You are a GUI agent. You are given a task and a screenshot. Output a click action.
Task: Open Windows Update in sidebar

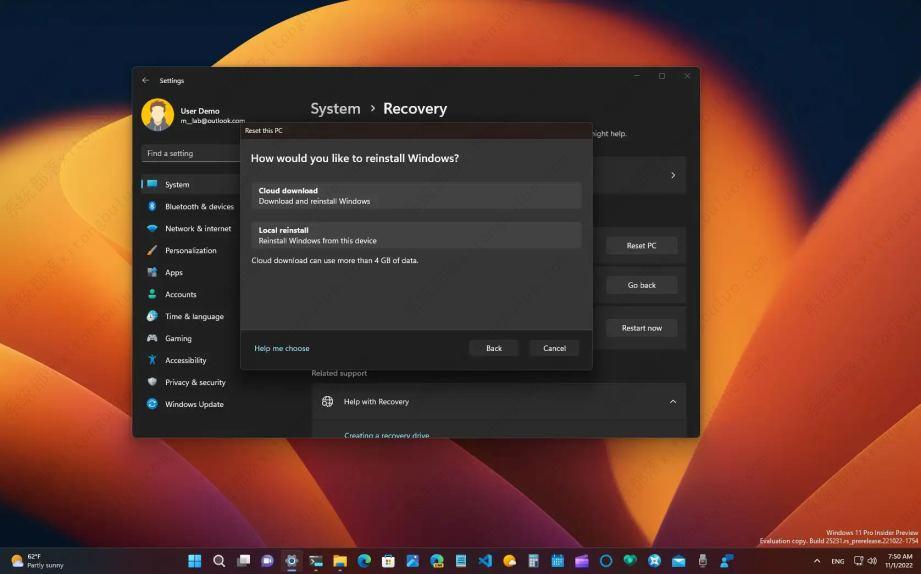click(x=193, y=404)
